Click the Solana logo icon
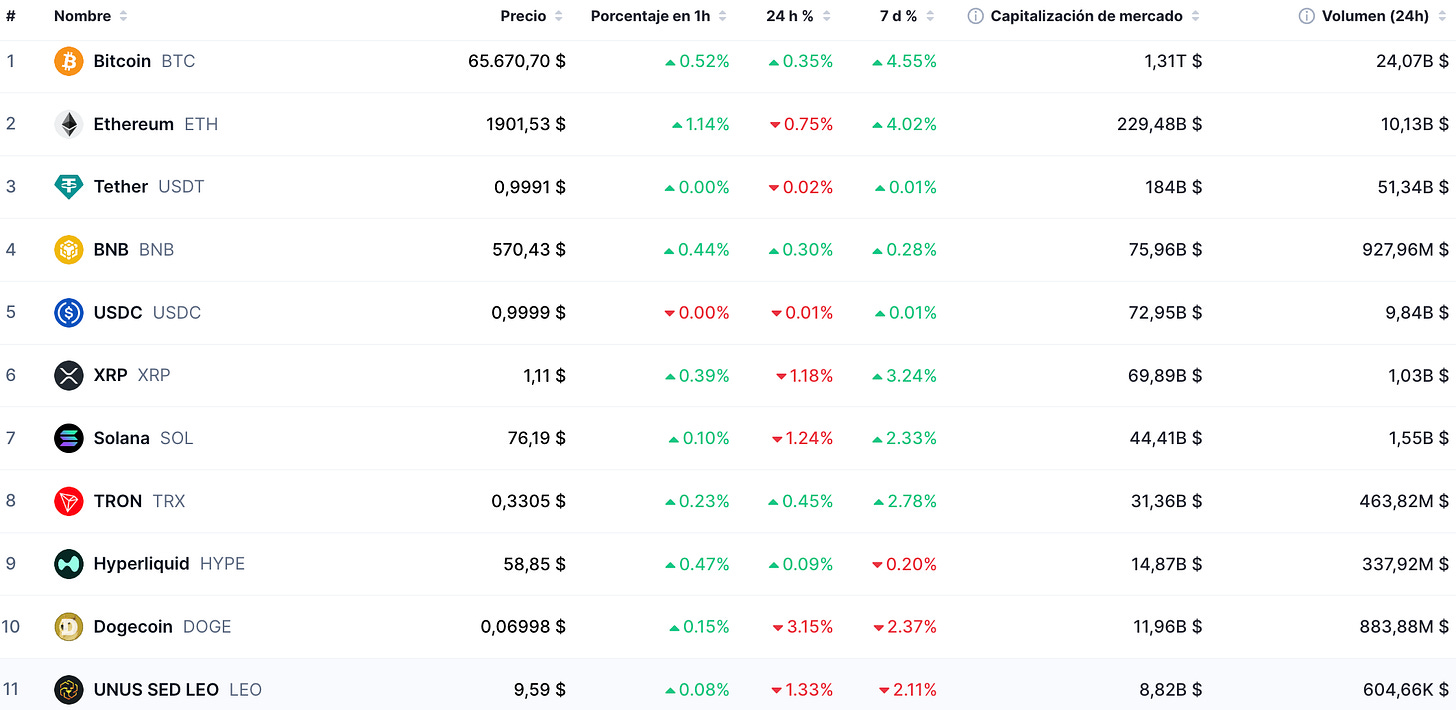Image resolution: width=1456 pixels, height=710 pixels. pyautogui.click(x=69, y=438)
